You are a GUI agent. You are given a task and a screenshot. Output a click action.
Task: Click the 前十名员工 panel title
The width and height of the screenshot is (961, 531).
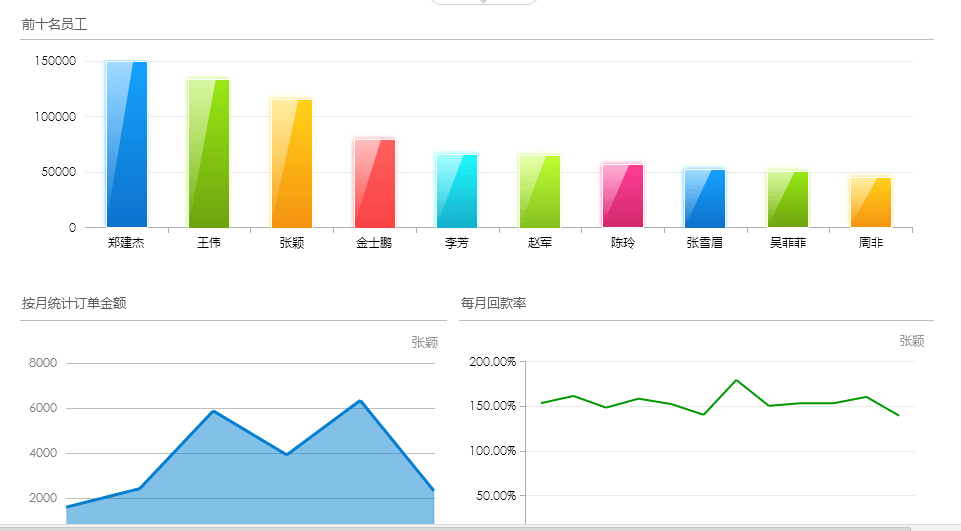click(x=54, y=24)
